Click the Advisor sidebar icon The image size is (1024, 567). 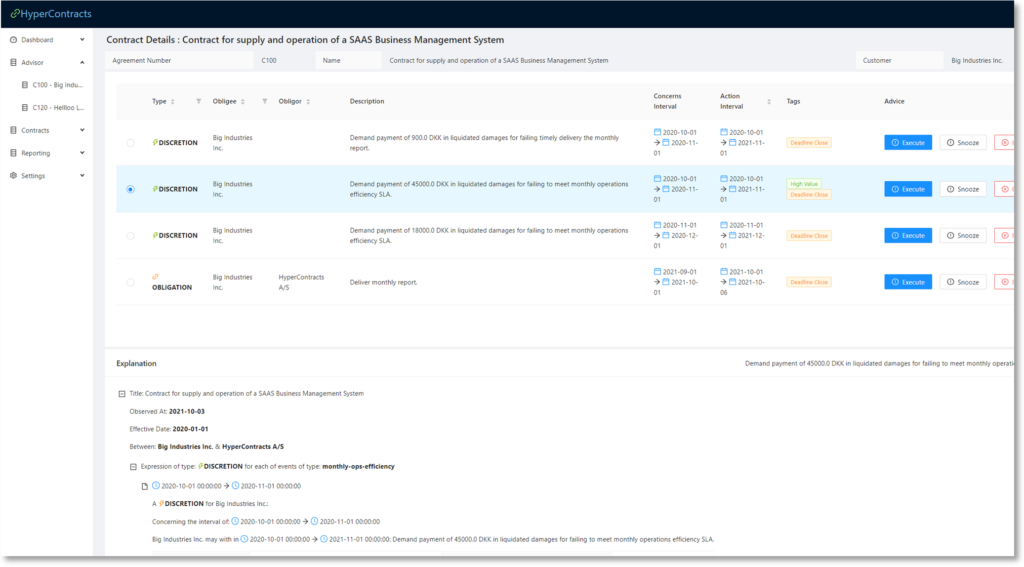[13, 63]
